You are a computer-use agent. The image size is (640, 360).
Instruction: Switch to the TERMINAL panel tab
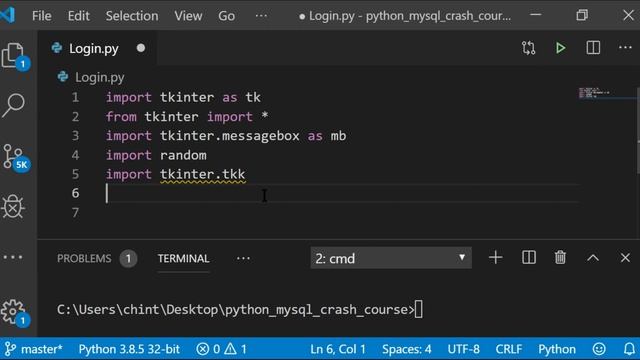click(183, 258)
